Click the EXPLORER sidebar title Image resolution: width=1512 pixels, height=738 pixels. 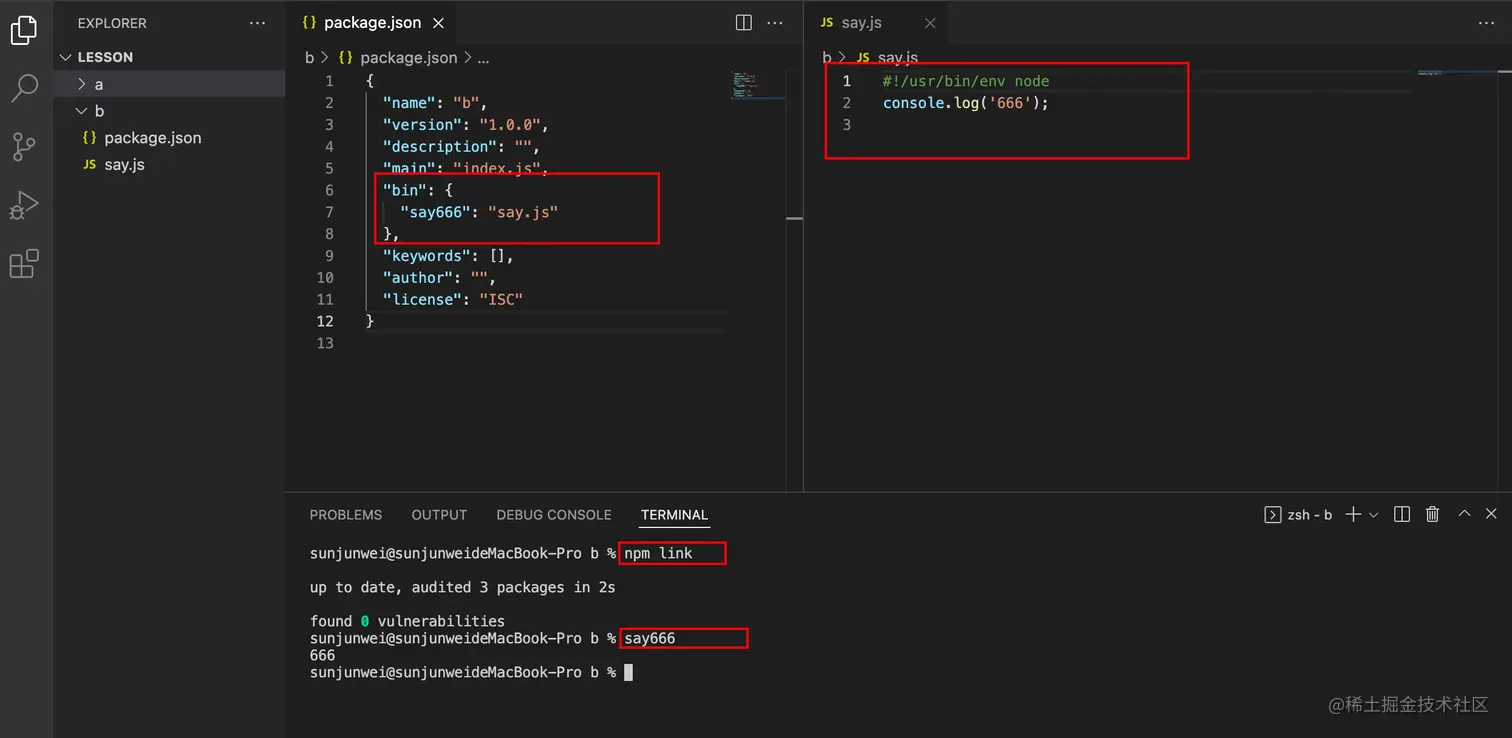pyautogui.click(x=112, y=23)
